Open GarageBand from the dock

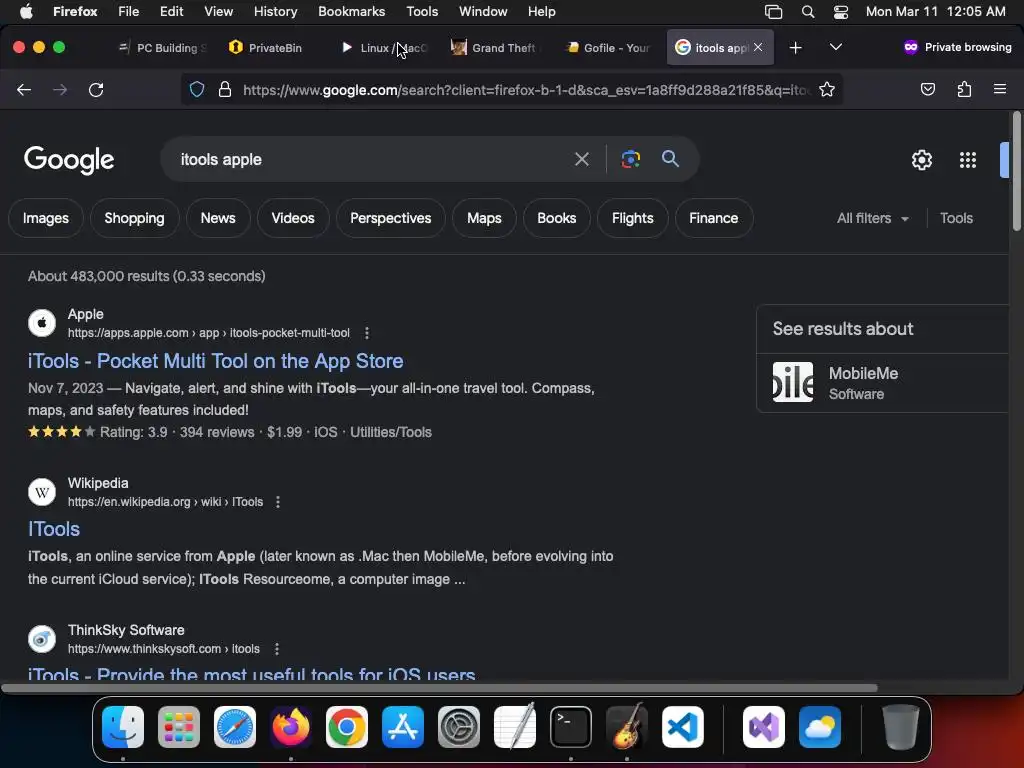[x=627, y=727]
